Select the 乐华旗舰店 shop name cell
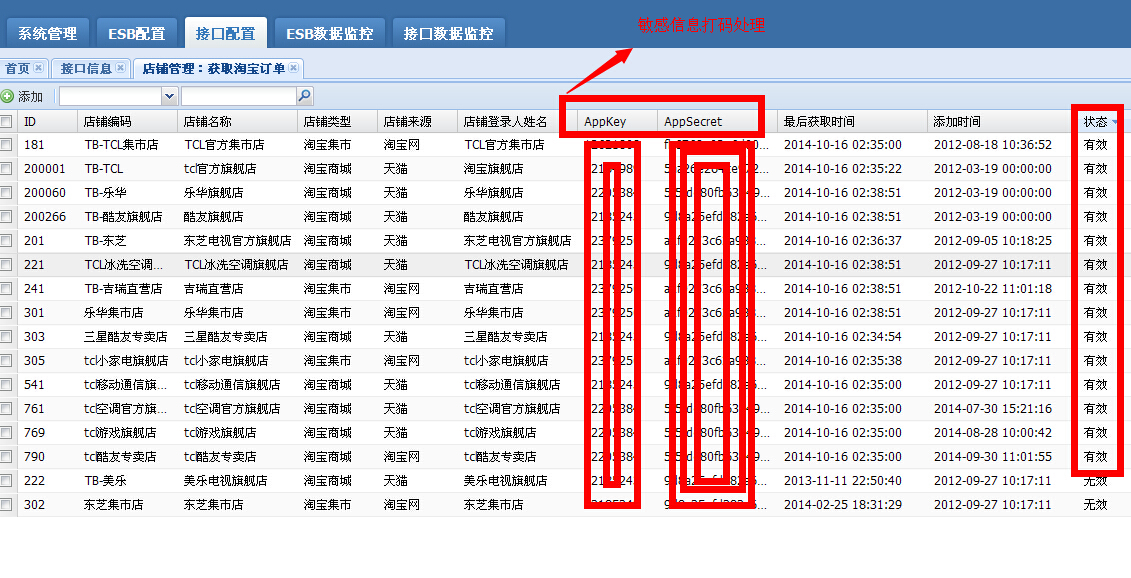Viewport: 1131px width, 578px height. pyautogui.click(x=214, y=193)
